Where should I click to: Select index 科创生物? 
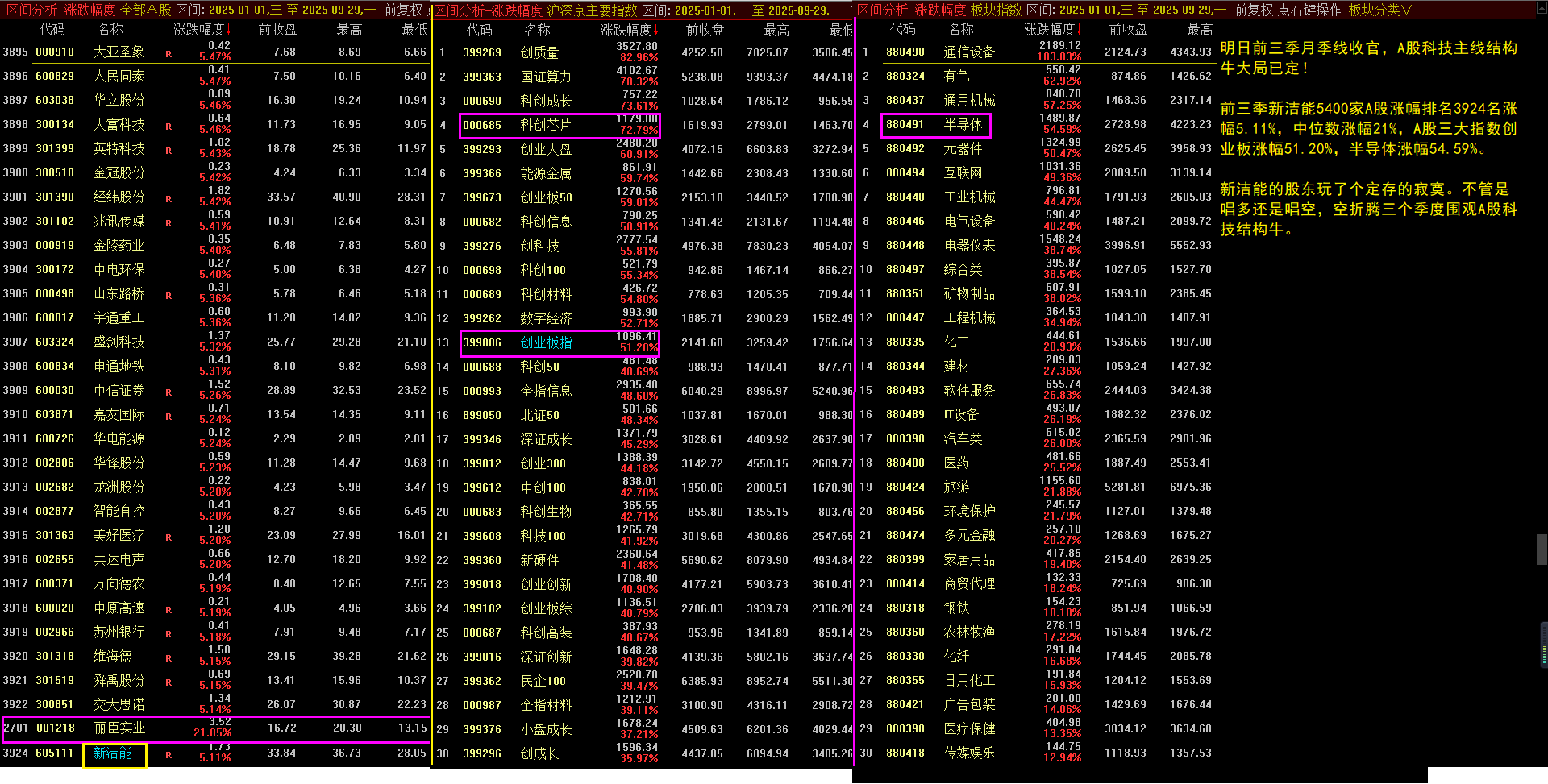point(546,512)
